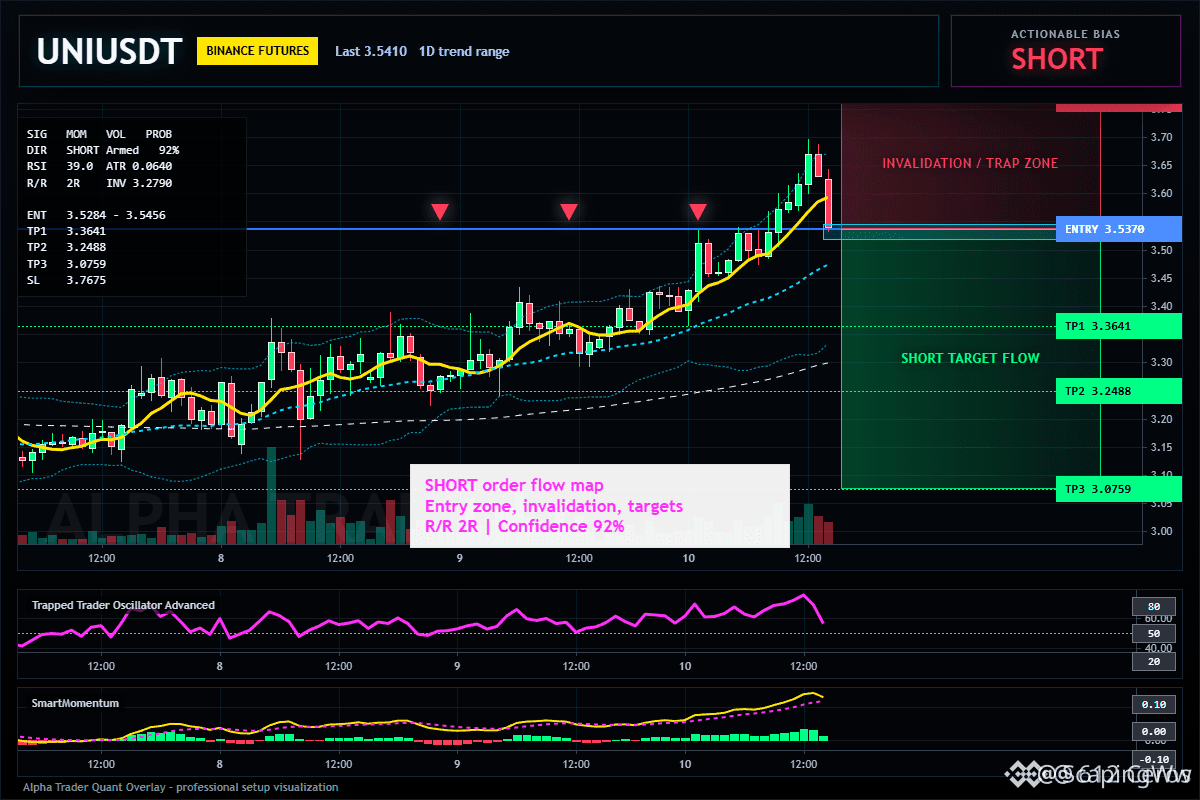Select the UNIUSDT symbol title
The image size is (1200, 800).
(x=109, y=51)
